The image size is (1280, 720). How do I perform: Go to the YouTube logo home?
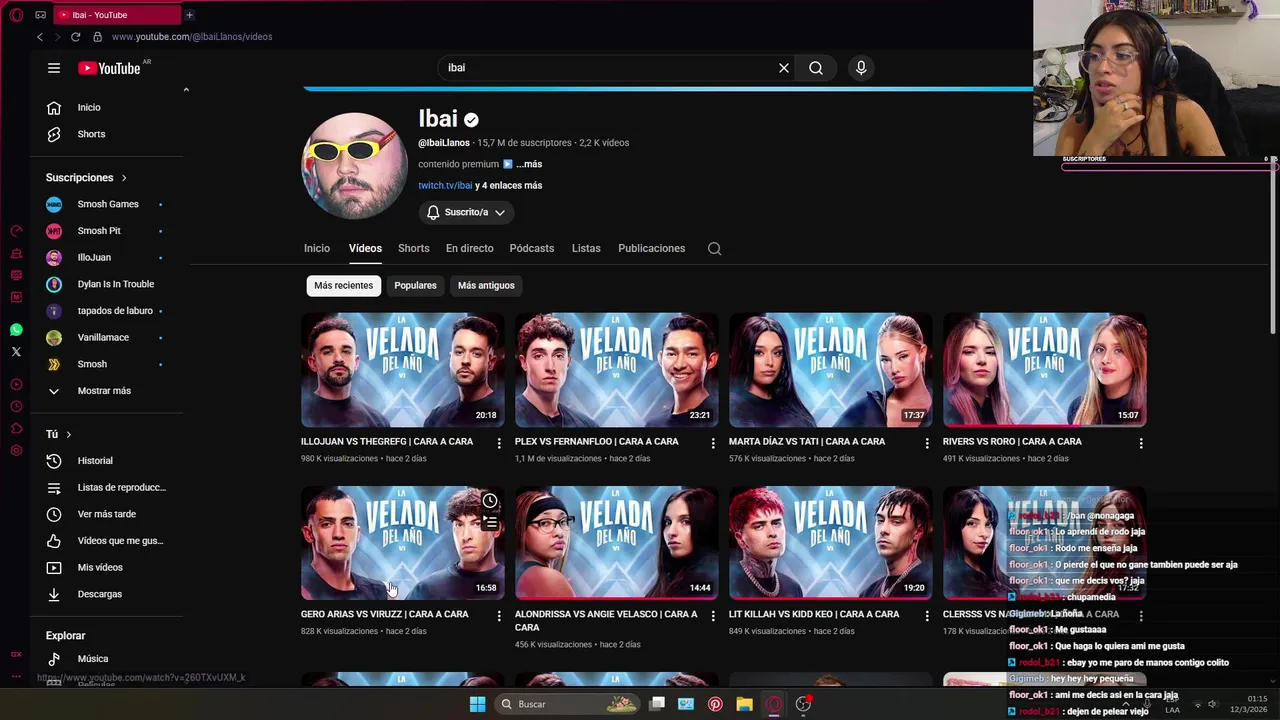coord(110,68)
